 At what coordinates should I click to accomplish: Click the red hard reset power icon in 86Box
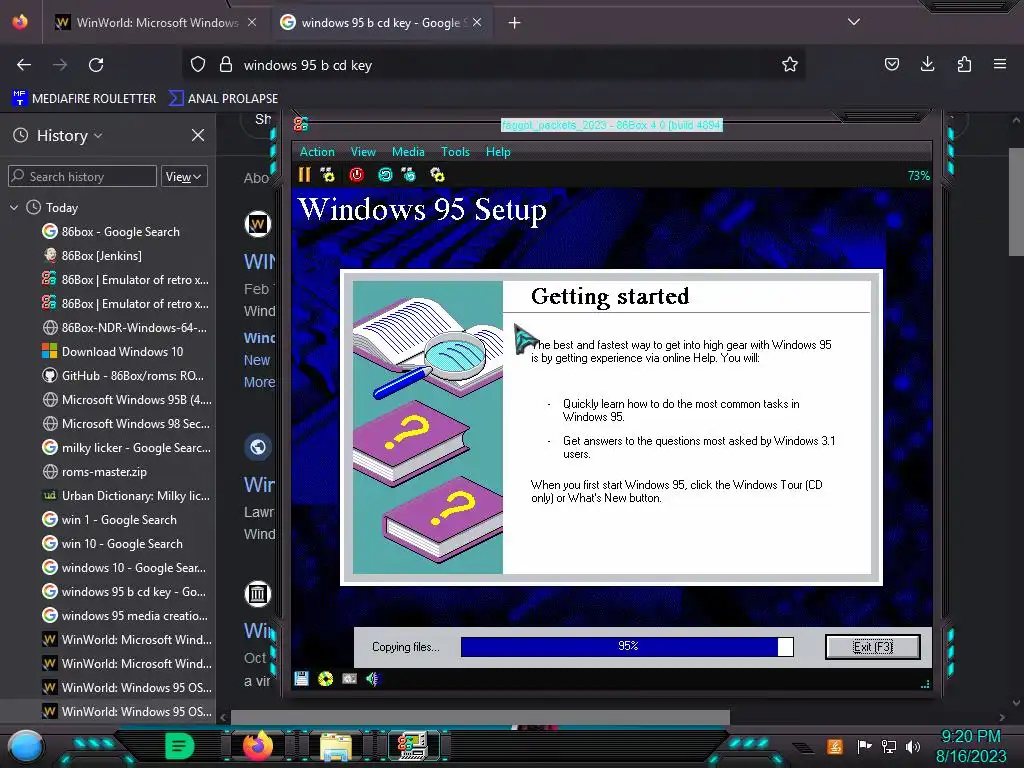click(x=356, y=174)
